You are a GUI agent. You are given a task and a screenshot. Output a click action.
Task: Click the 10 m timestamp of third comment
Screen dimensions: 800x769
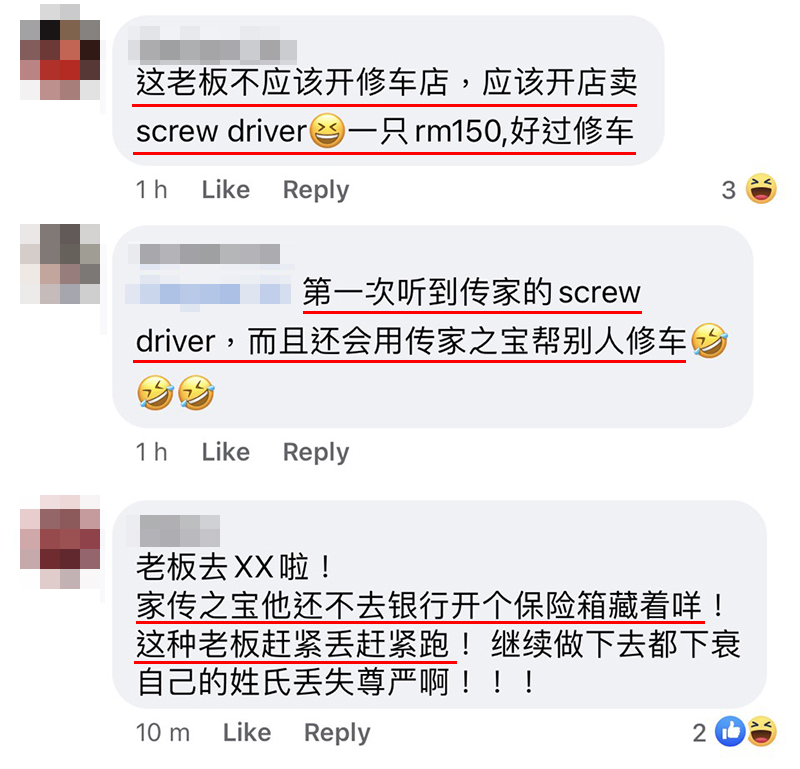click(163, 733)
